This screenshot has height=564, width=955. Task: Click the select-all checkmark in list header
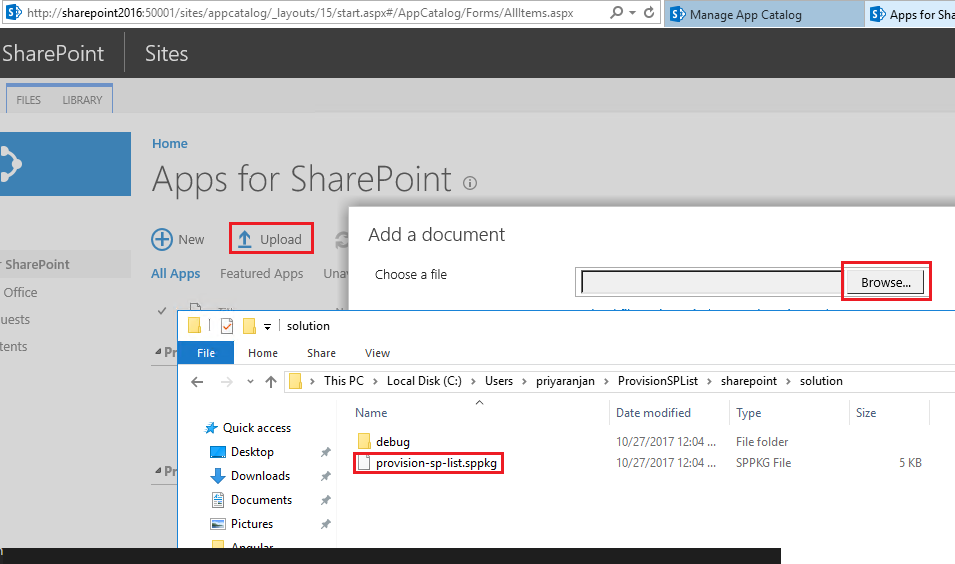tap(162, 311)
